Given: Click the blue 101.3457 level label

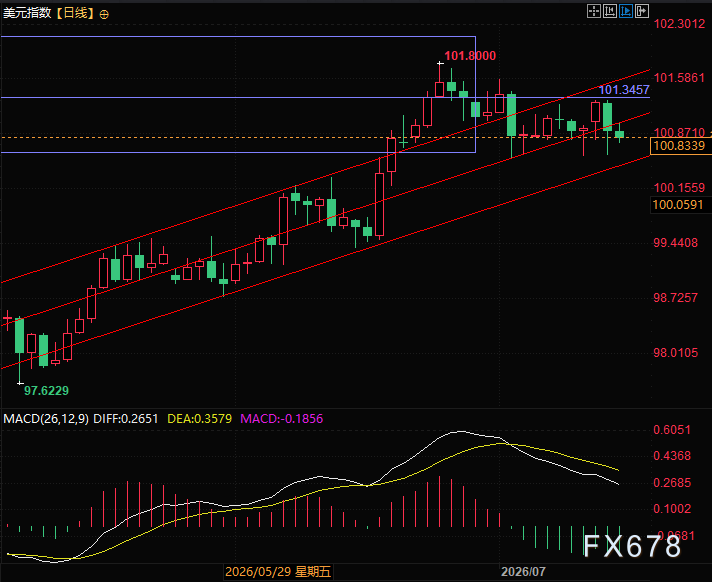Looking at the screenshot, I should pyautogui.click(x=624, y=90).
